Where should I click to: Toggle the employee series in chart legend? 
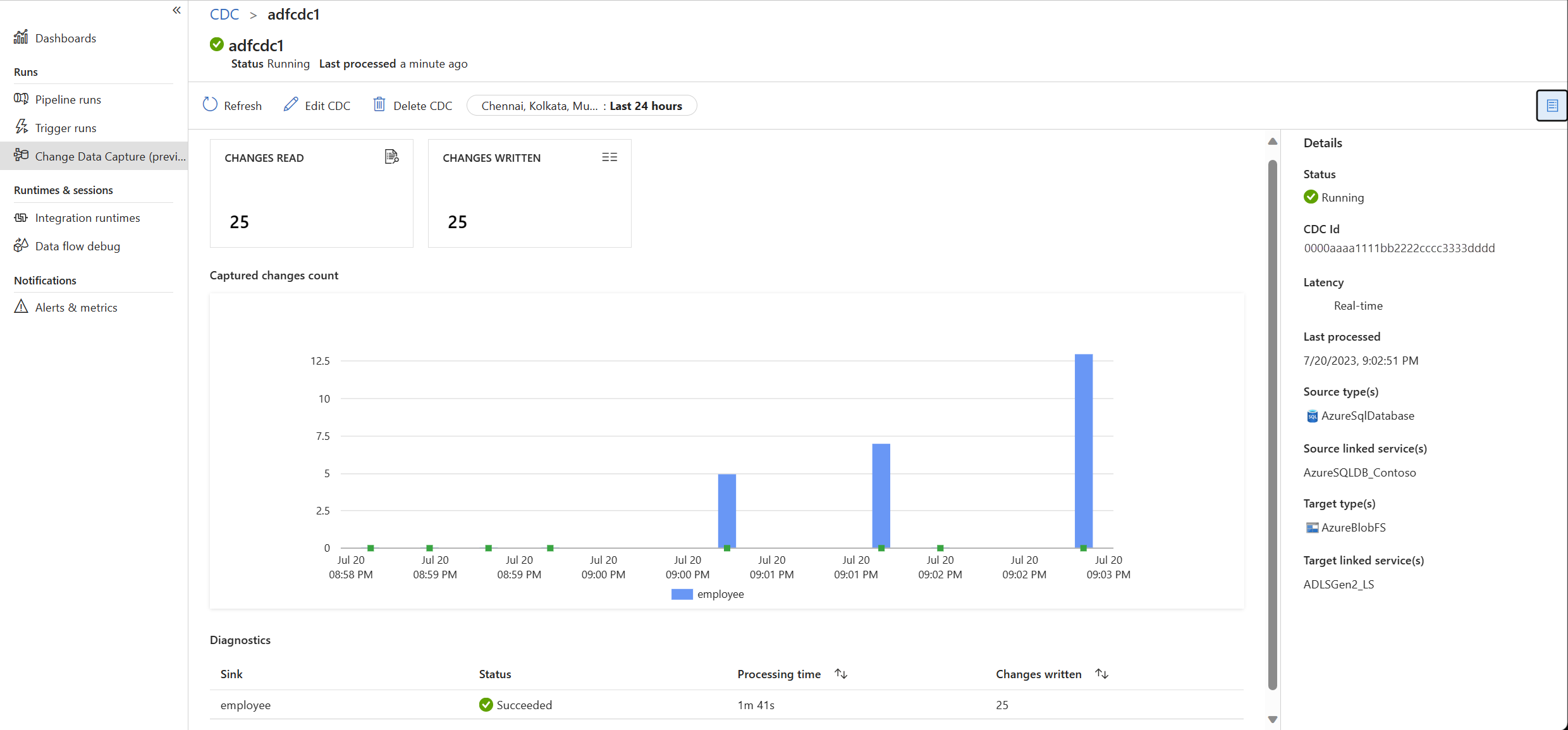click(x=707, y=594)
